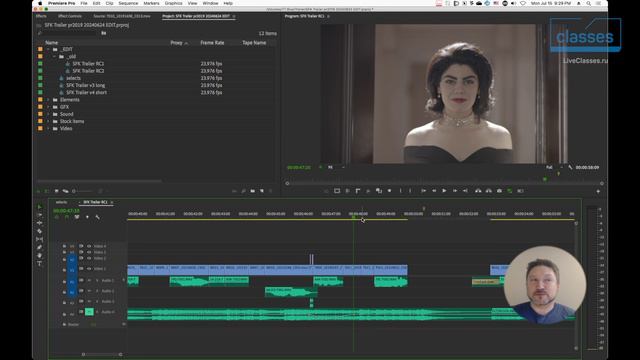Mute the Audio 1 track
Screen dimensions: 640x360
(89, 280)
